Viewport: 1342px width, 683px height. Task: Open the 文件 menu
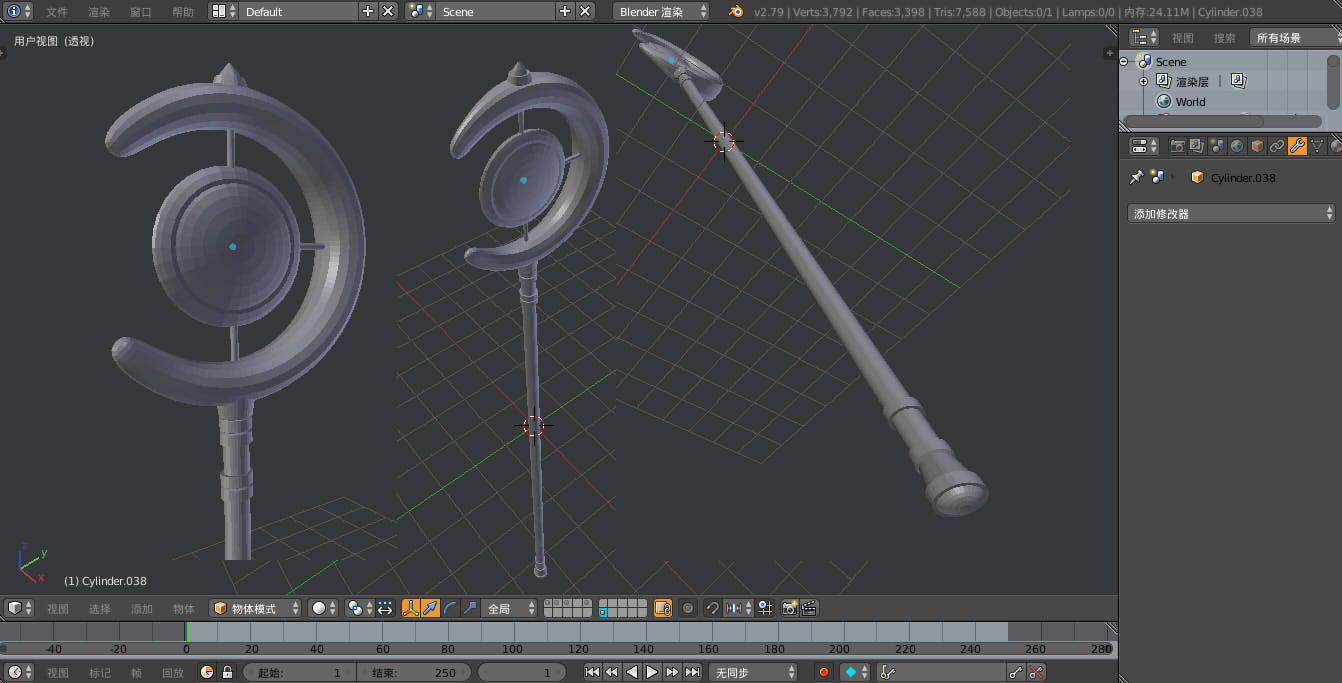tap(57, 12)
